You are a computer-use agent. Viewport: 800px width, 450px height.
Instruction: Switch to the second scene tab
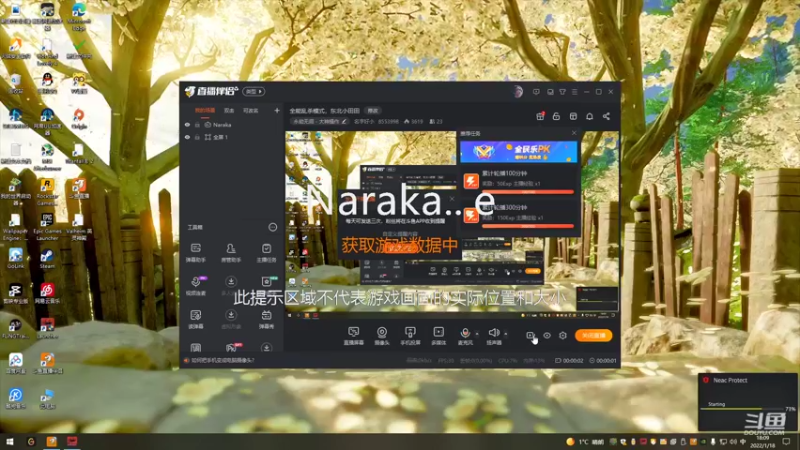point(229,110)
